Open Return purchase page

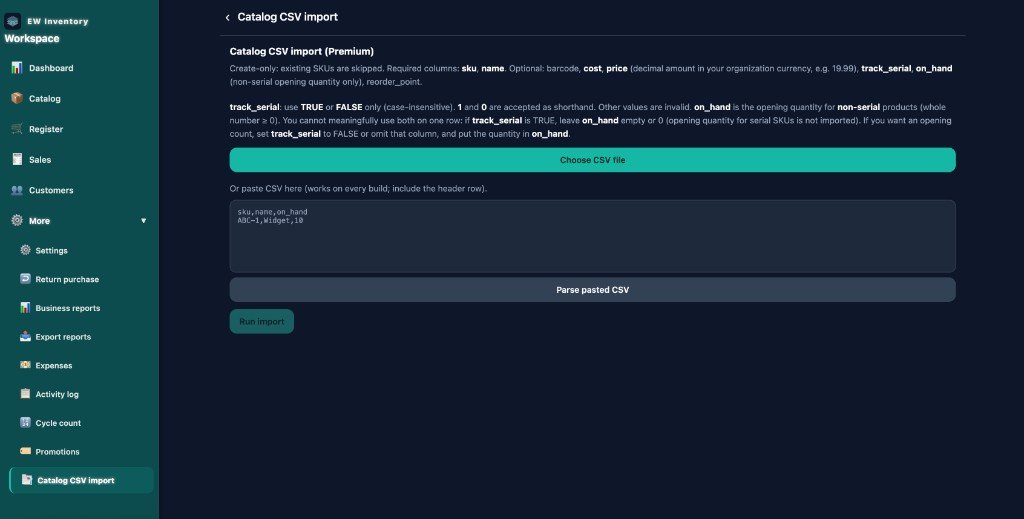point(67,279)
